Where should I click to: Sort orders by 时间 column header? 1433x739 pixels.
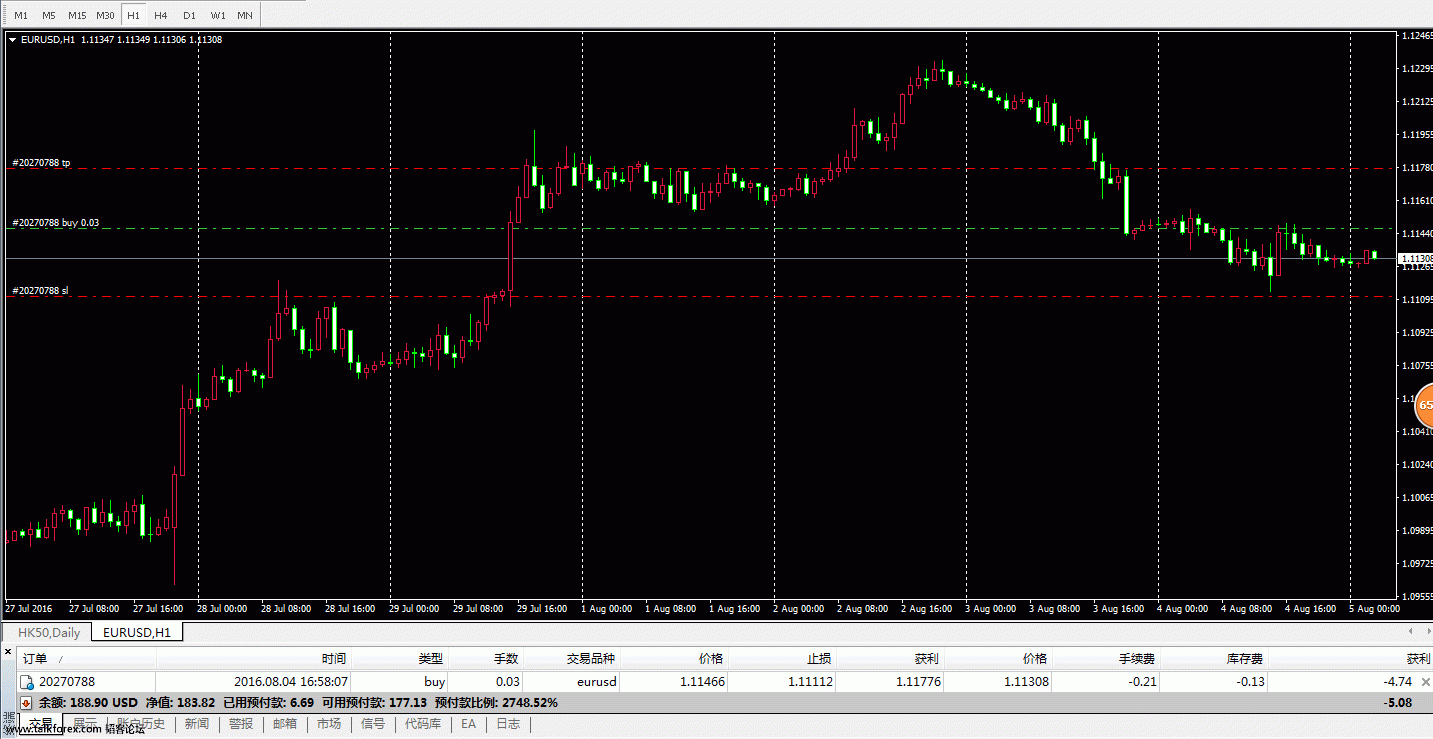coord(254,659)
